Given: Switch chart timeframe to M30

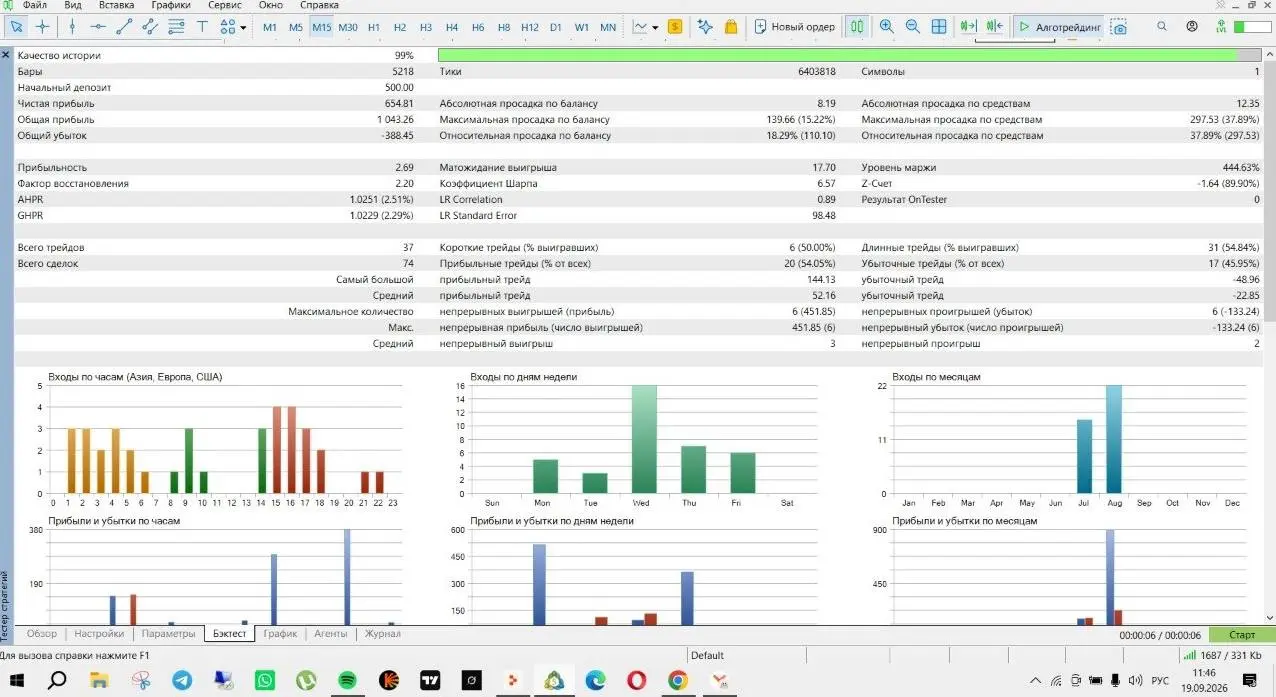Looking at the screenshot, I should click(348, 27).
